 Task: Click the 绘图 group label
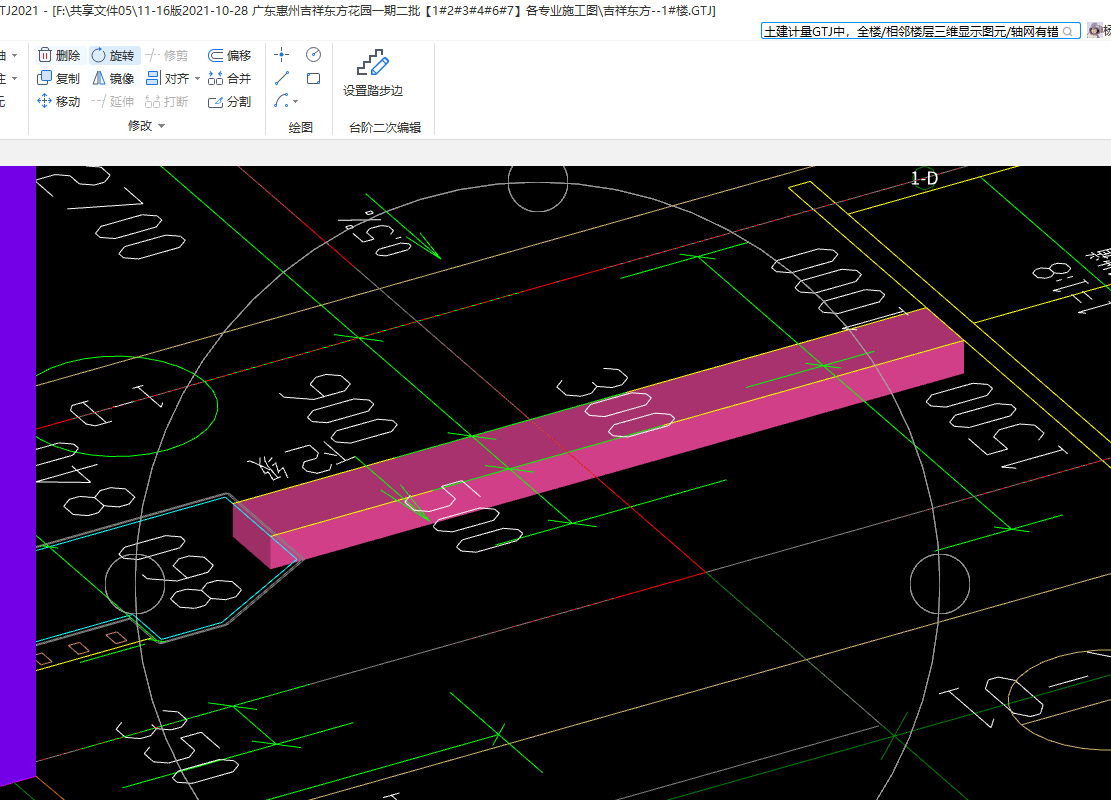(x=300, y=128)
